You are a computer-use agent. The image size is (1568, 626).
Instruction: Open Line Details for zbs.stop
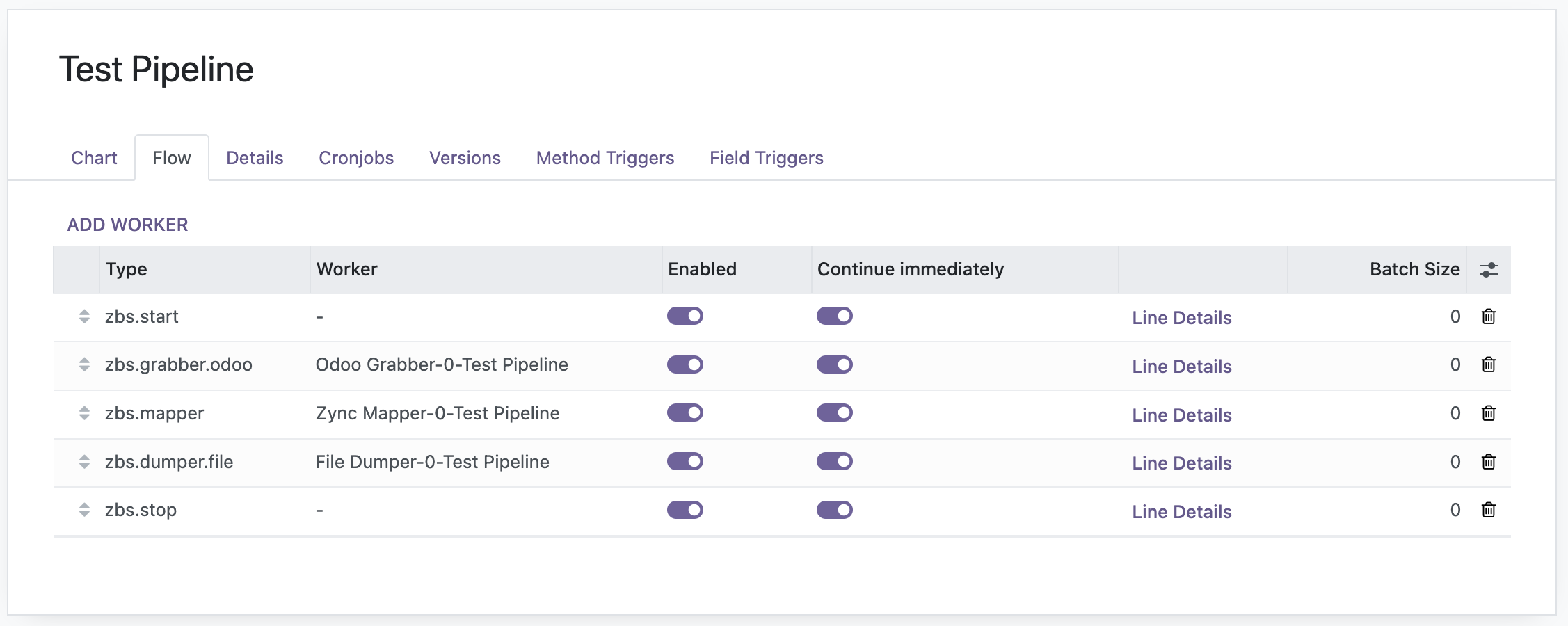point(1182,512)
